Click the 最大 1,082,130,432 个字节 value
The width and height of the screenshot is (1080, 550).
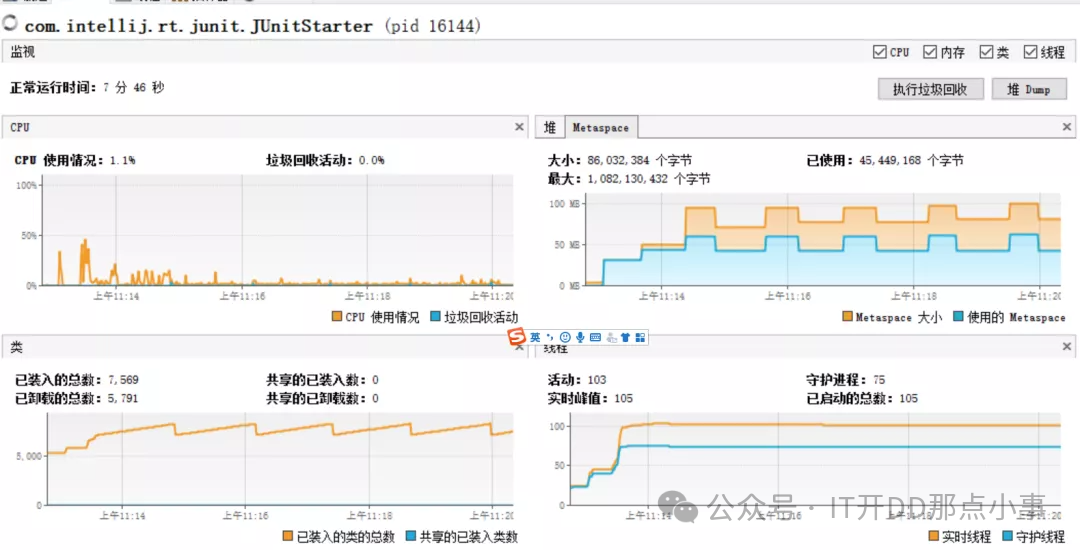point(628,179)
